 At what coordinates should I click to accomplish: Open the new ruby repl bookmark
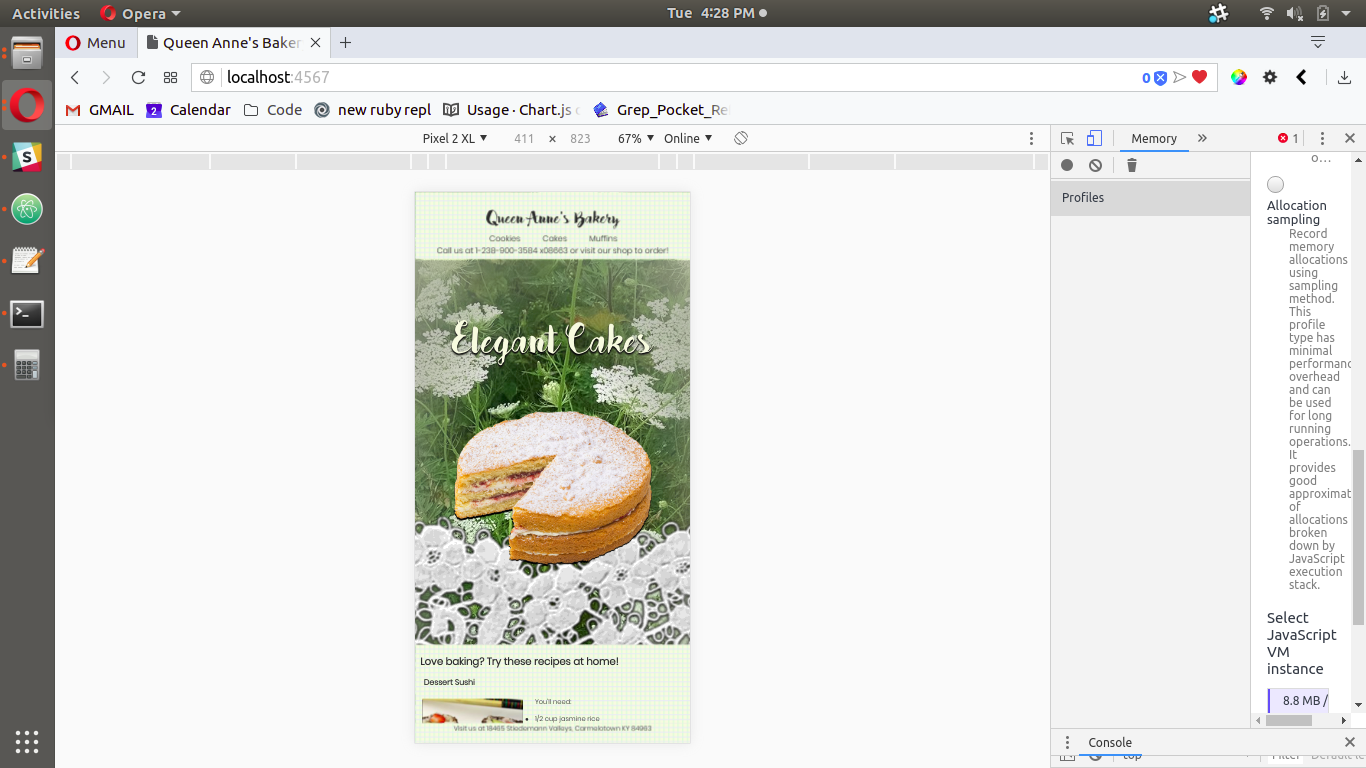pyautogui.click(x=372, y=110)
